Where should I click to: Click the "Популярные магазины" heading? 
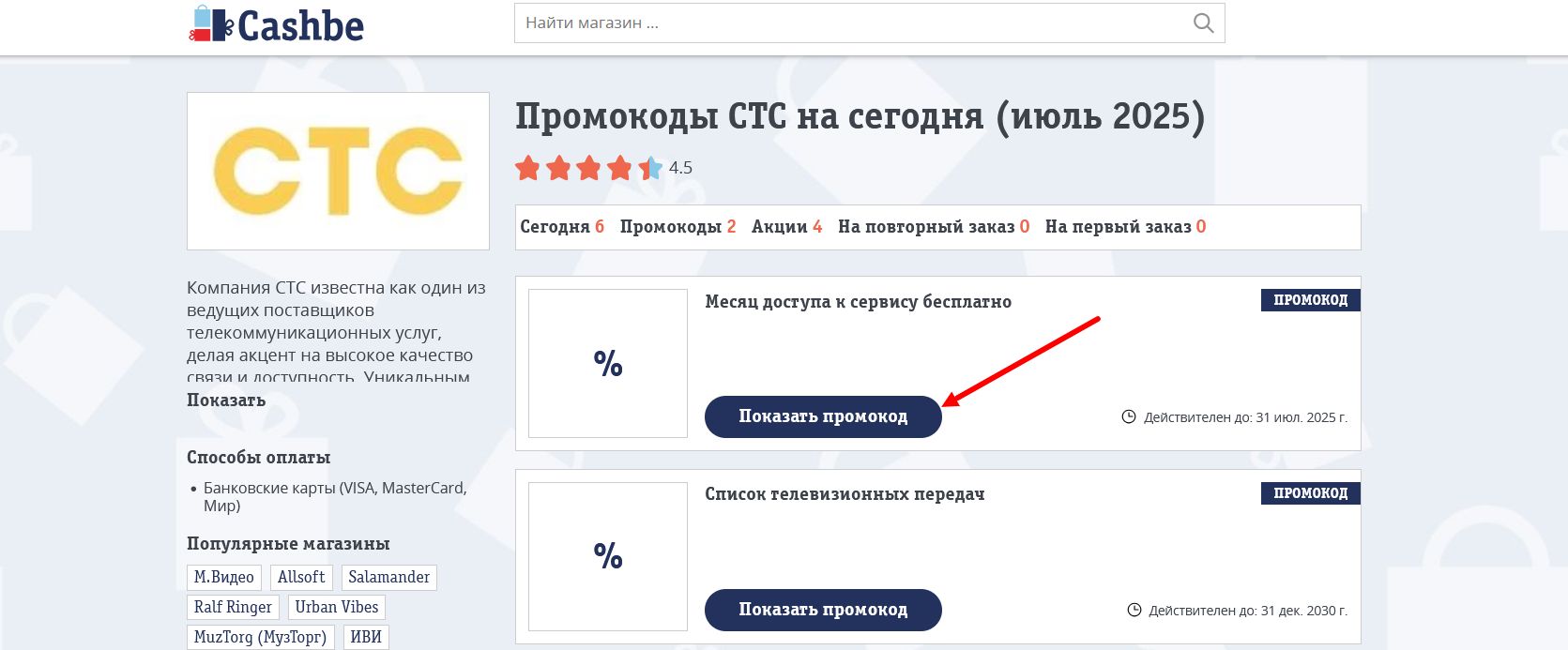coord(288,544)
